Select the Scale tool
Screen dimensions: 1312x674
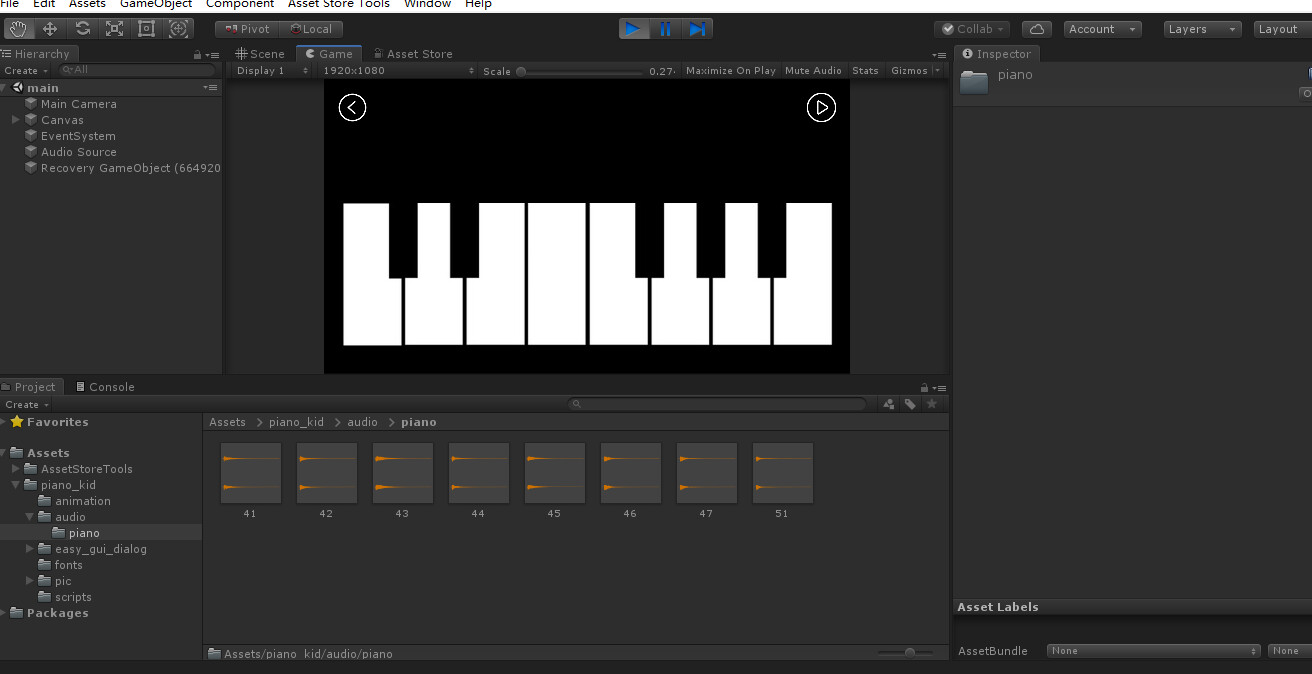click(x=114, y=28)
